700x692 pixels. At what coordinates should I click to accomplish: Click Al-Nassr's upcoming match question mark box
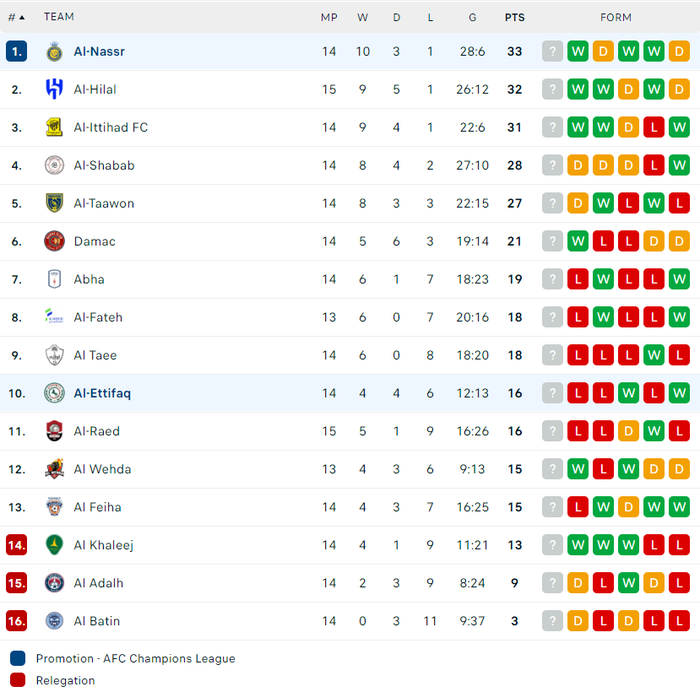click(x=552, y=51)
